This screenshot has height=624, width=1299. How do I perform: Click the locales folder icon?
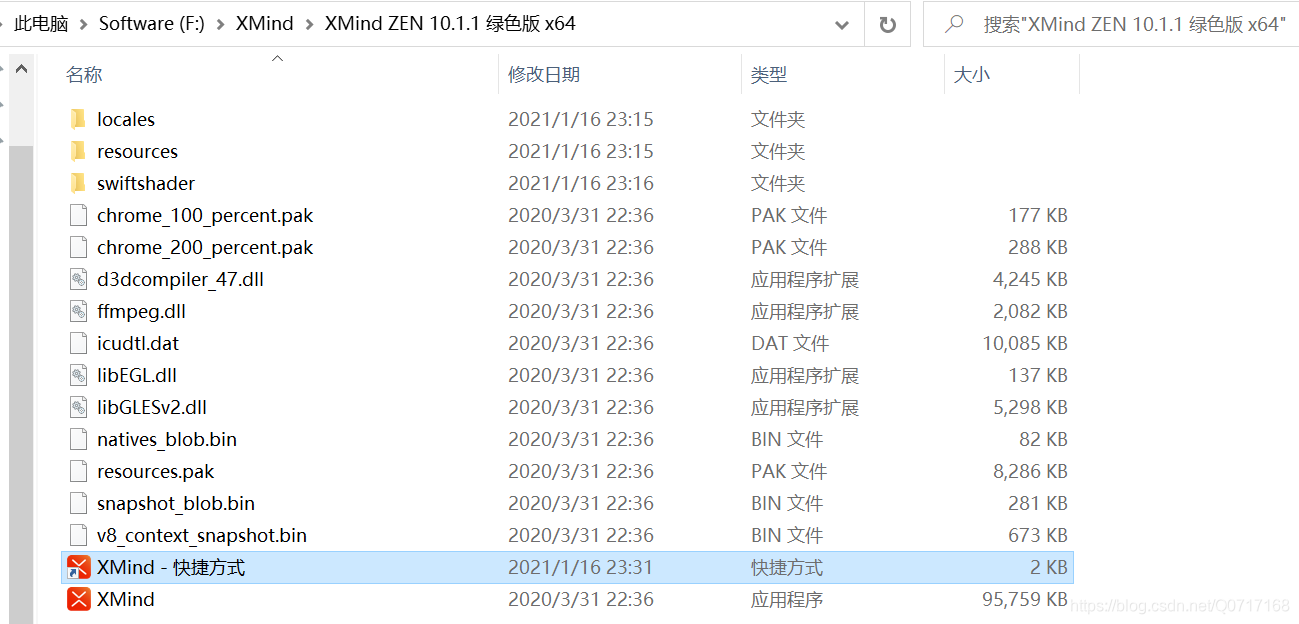pyautogui.click(x=79, y=119)
